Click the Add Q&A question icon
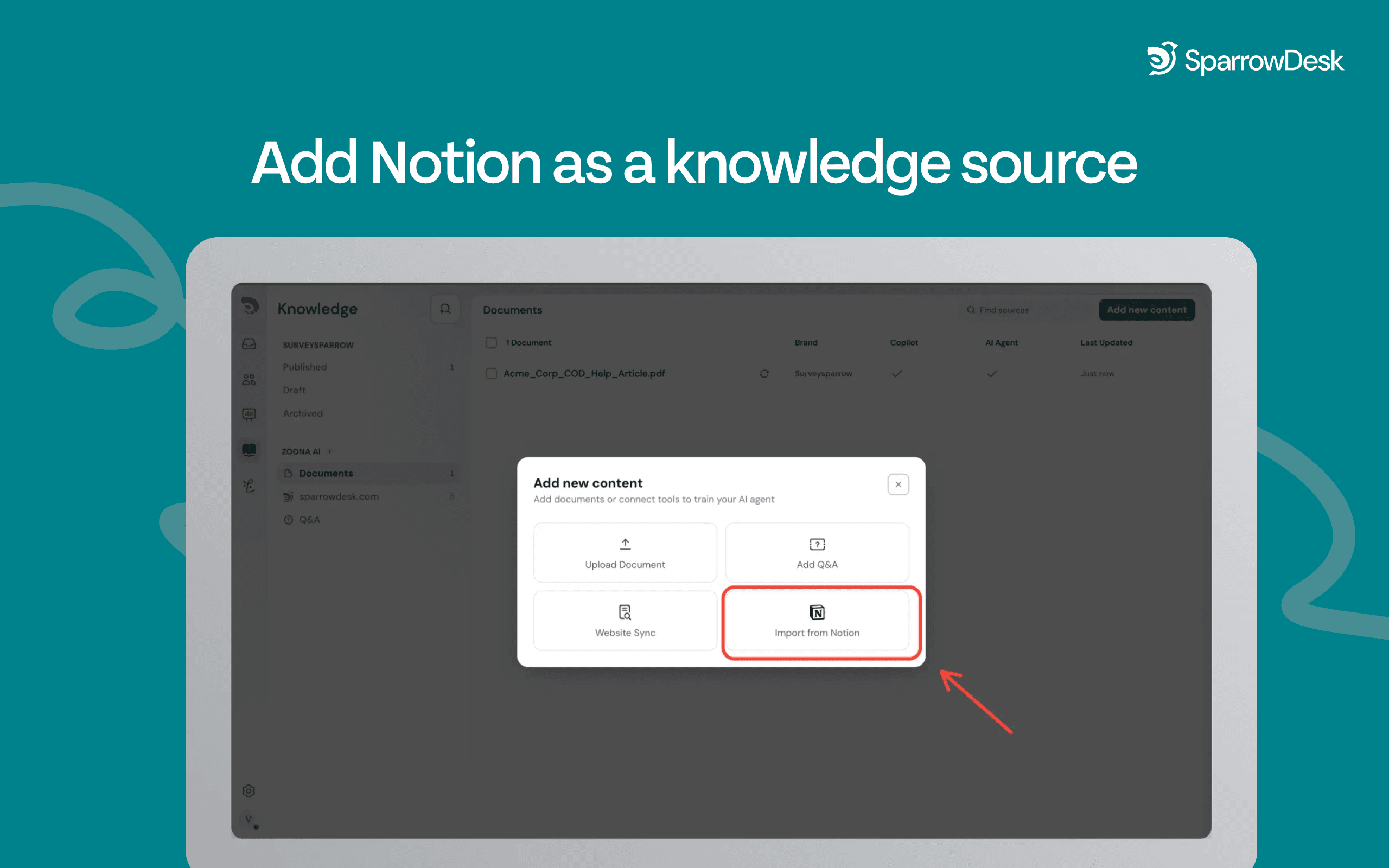Image resolution: width=1389 pixels, height=868 pixels. pos(817,544)
